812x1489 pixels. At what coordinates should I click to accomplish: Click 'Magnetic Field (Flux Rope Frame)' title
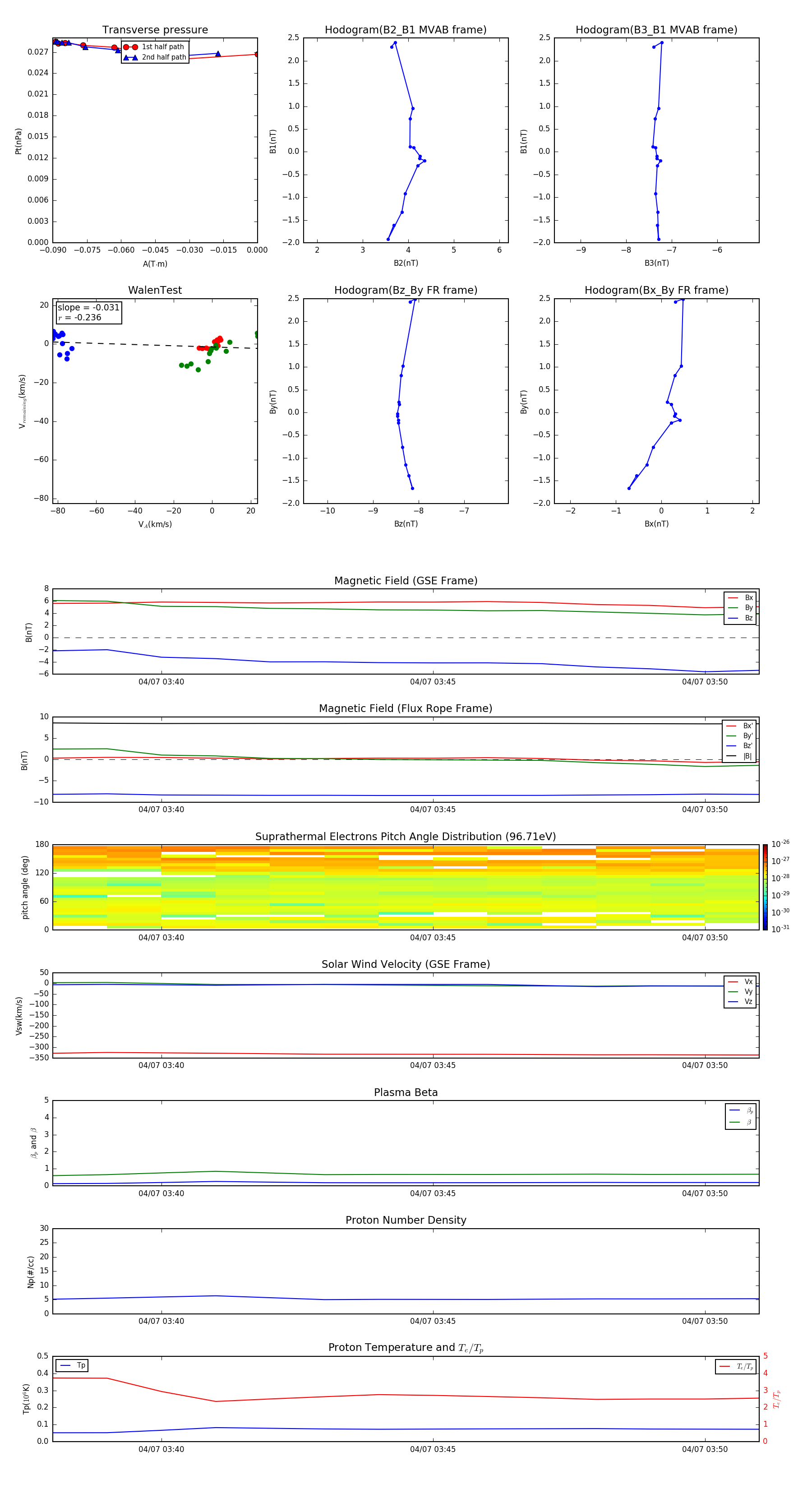pyautogui.click(x=405, y=709)
